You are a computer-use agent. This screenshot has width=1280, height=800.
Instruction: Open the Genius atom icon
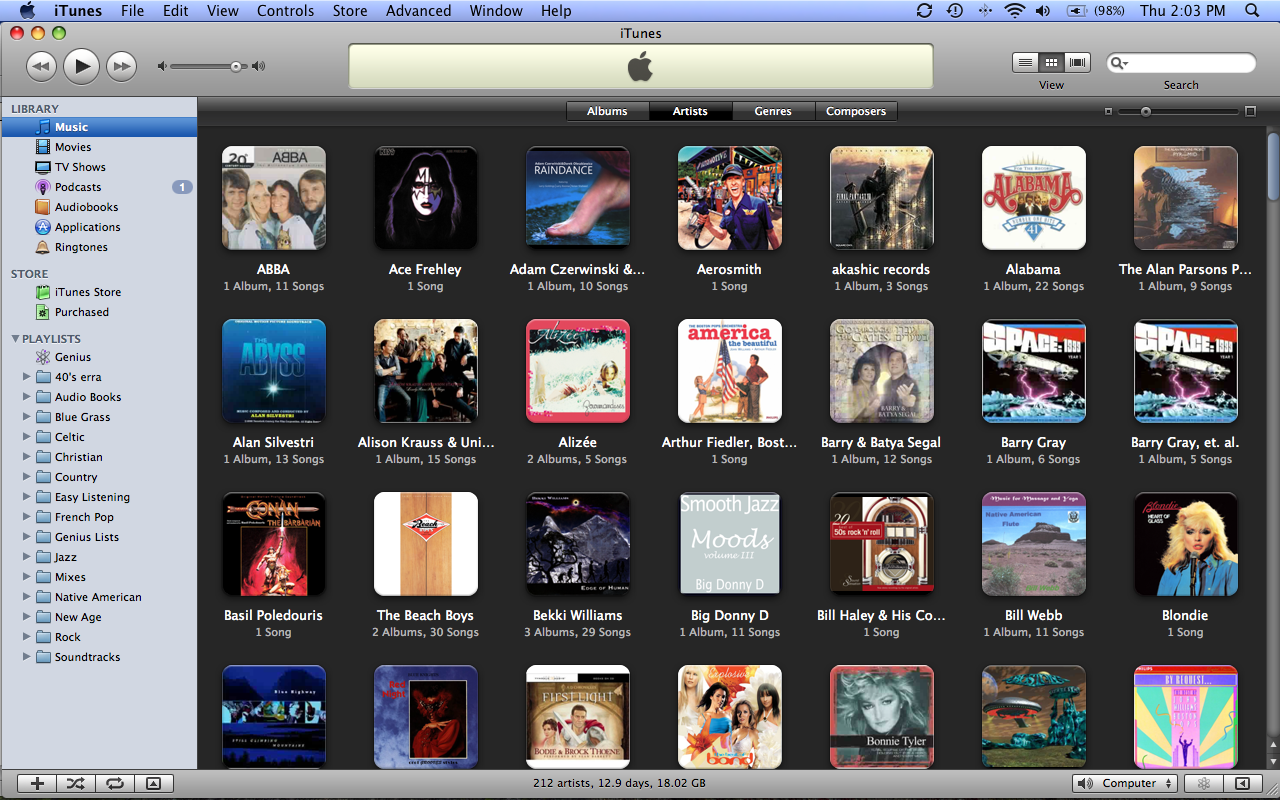[x=43, y=357]
